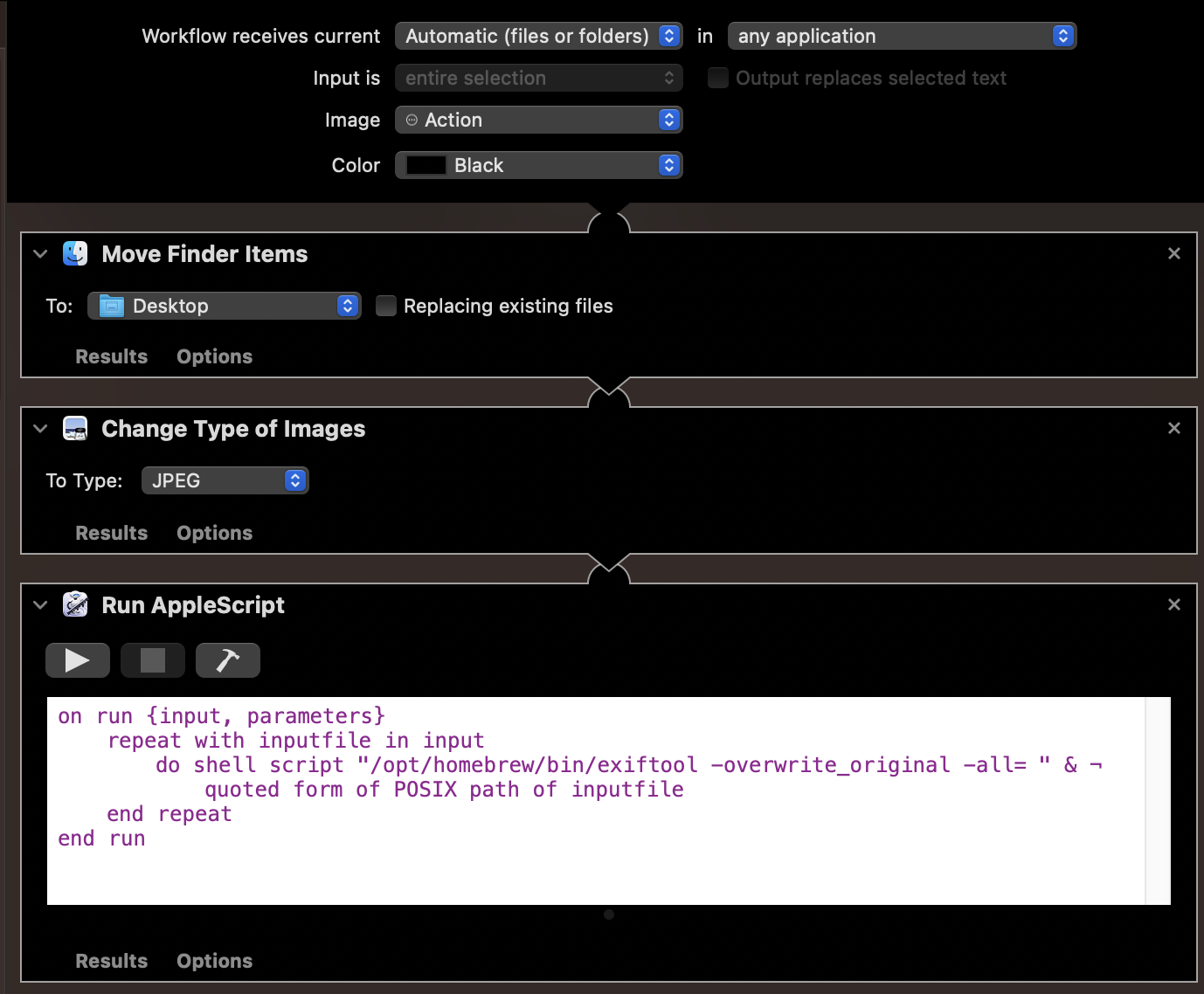Run the AppleScript with the play button
This screenshot has height=994, width=1204.
pyautogui.click(x=77, y=660)
